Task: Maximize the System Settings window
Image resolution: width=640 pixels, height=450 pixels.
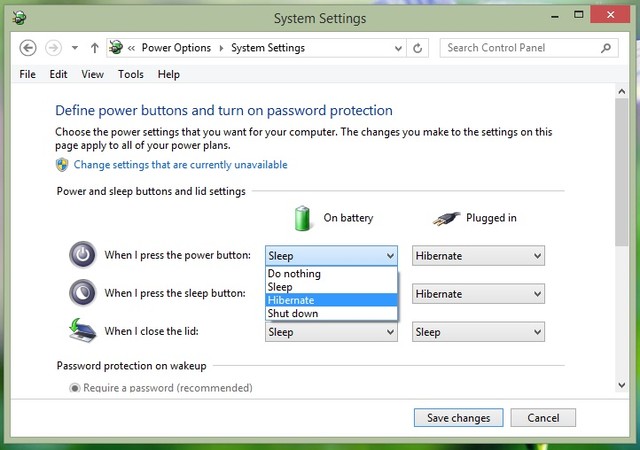Action: pos(578,16)
